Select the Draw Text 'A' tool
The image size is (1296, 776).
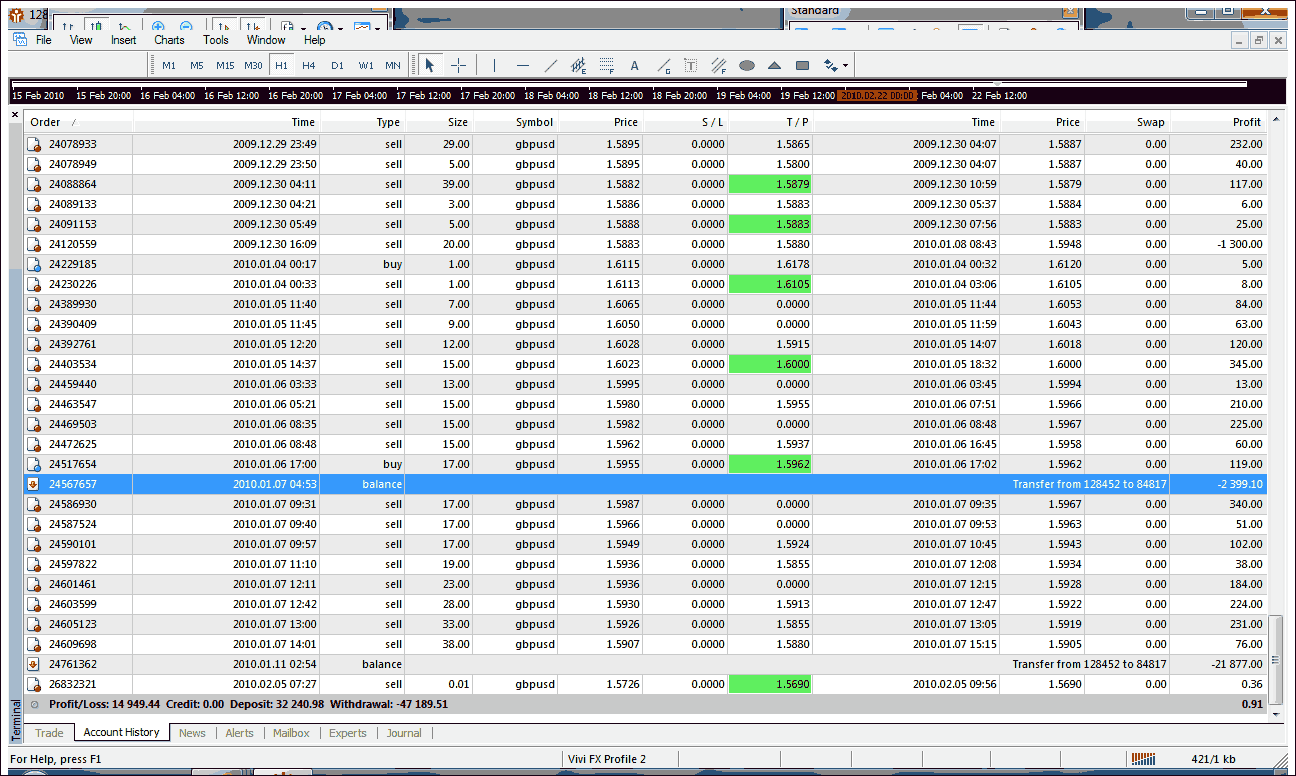click(634, 66)
